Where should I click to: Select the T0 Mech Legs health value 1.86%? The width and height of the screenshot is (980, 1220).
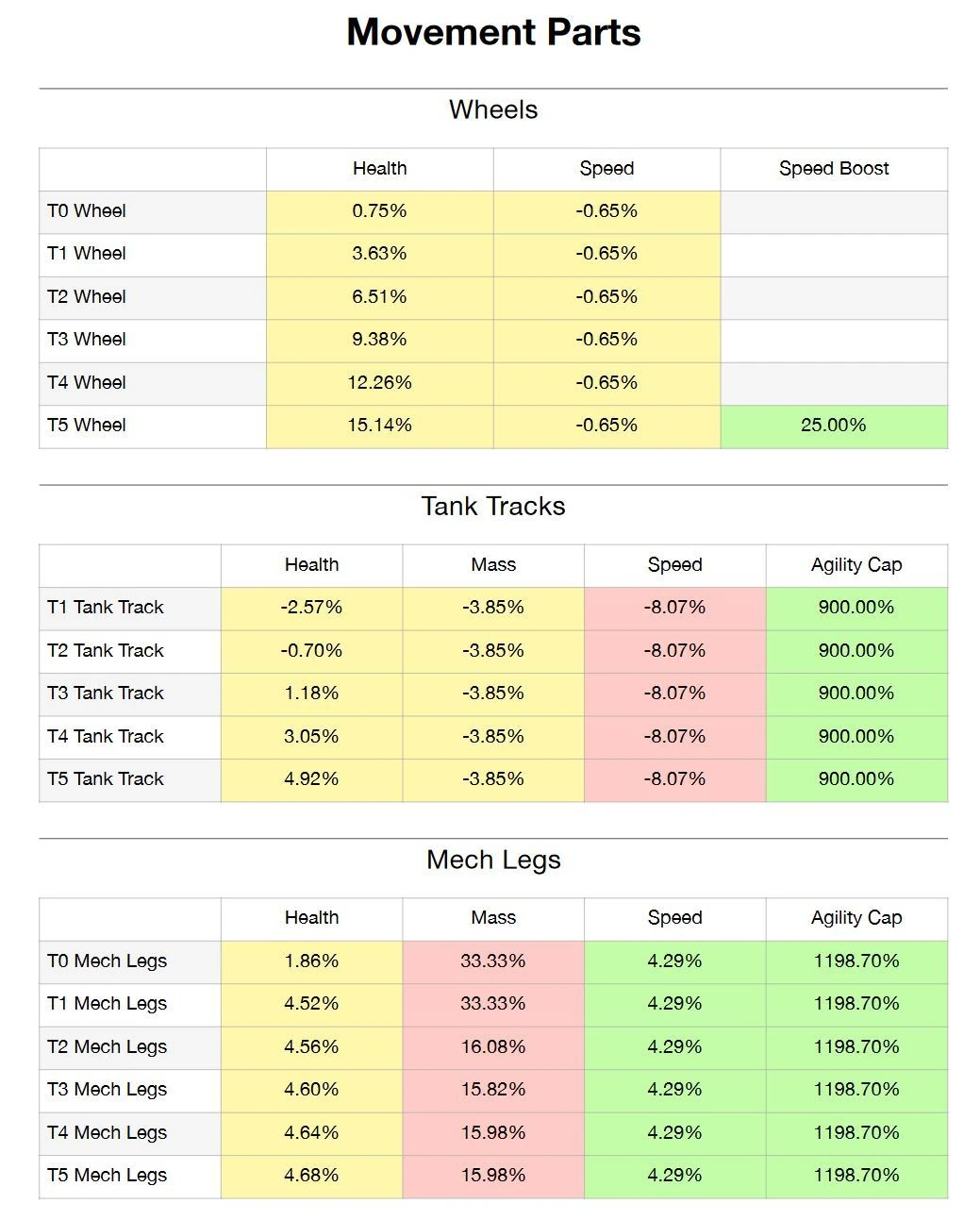(x=311, y=961)
